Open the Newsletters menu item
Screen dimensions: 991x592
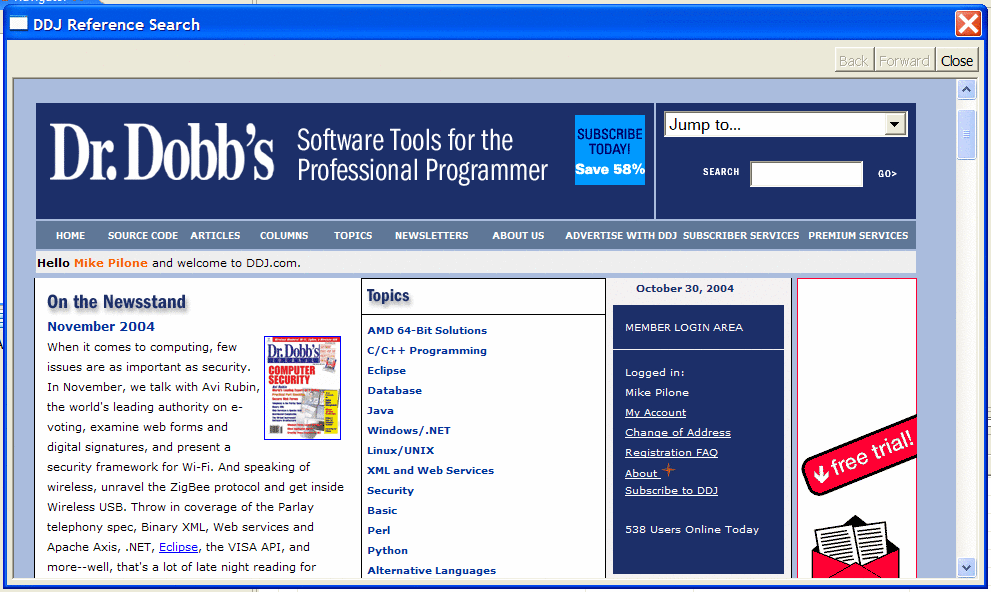click(x=431, y=236)
